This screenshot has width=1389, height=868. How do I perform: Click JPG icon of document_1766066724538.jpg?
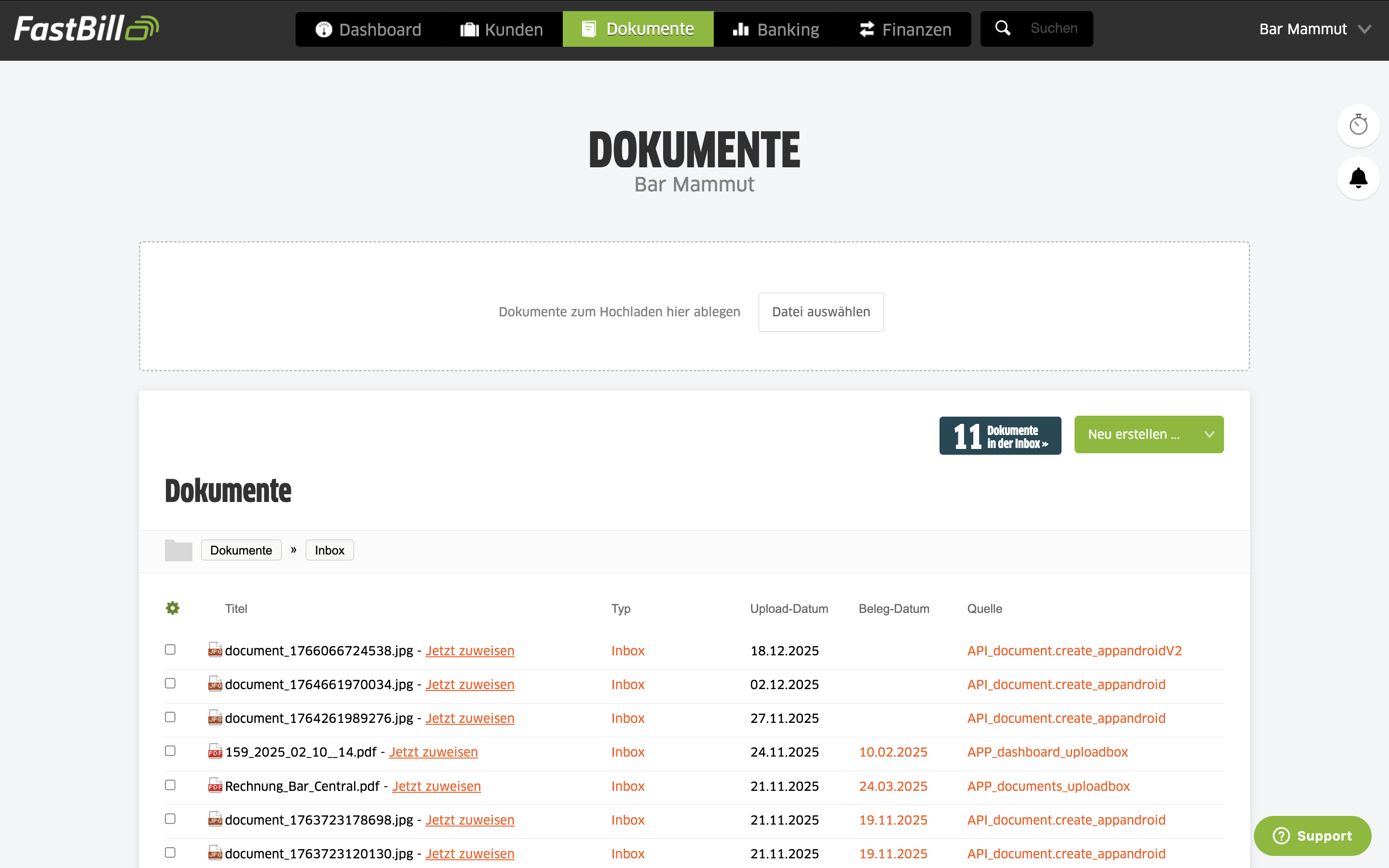[x=215, y=650]
